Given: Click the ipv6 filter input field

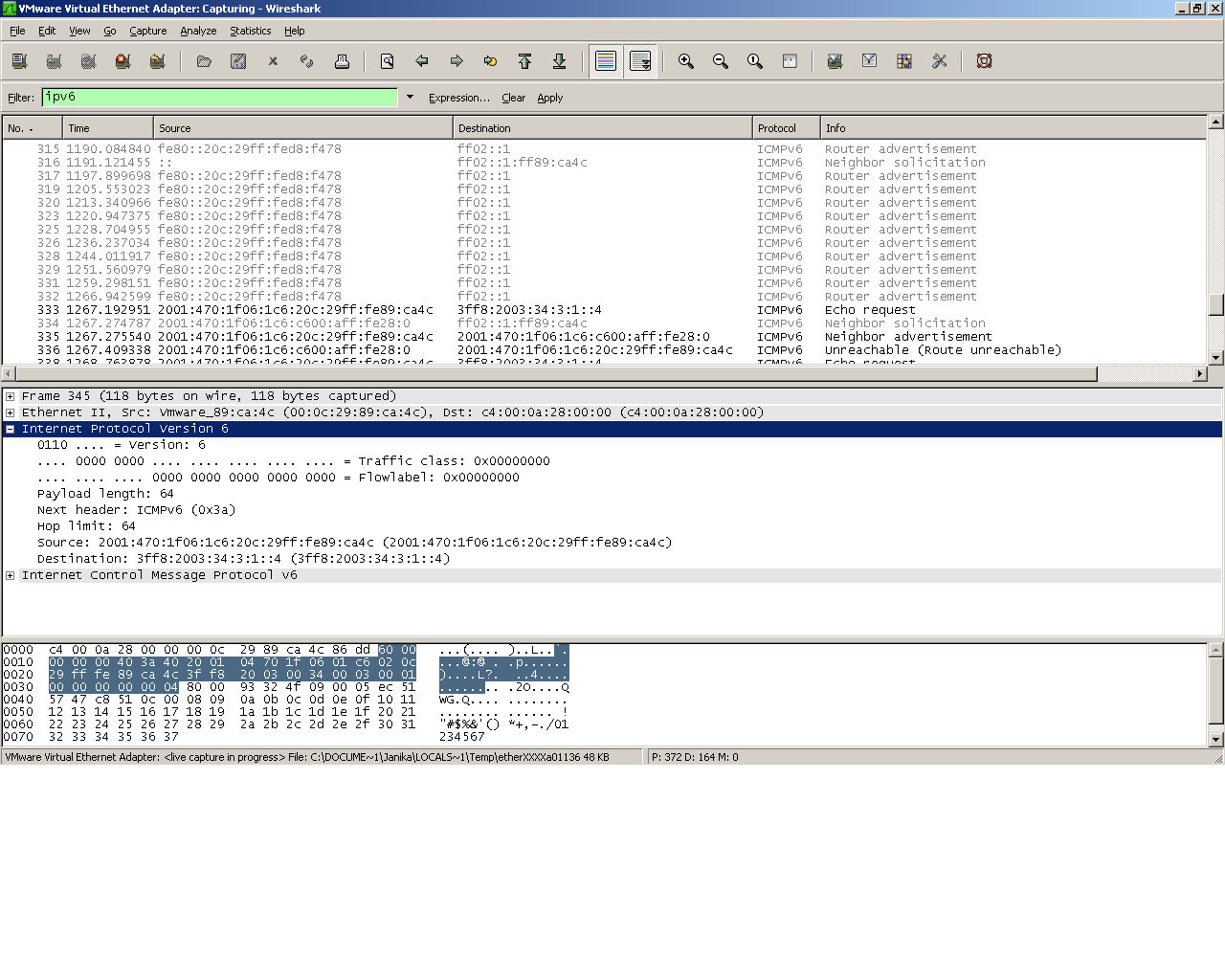Looking at the screenshot, I should [x=219, y=97].
